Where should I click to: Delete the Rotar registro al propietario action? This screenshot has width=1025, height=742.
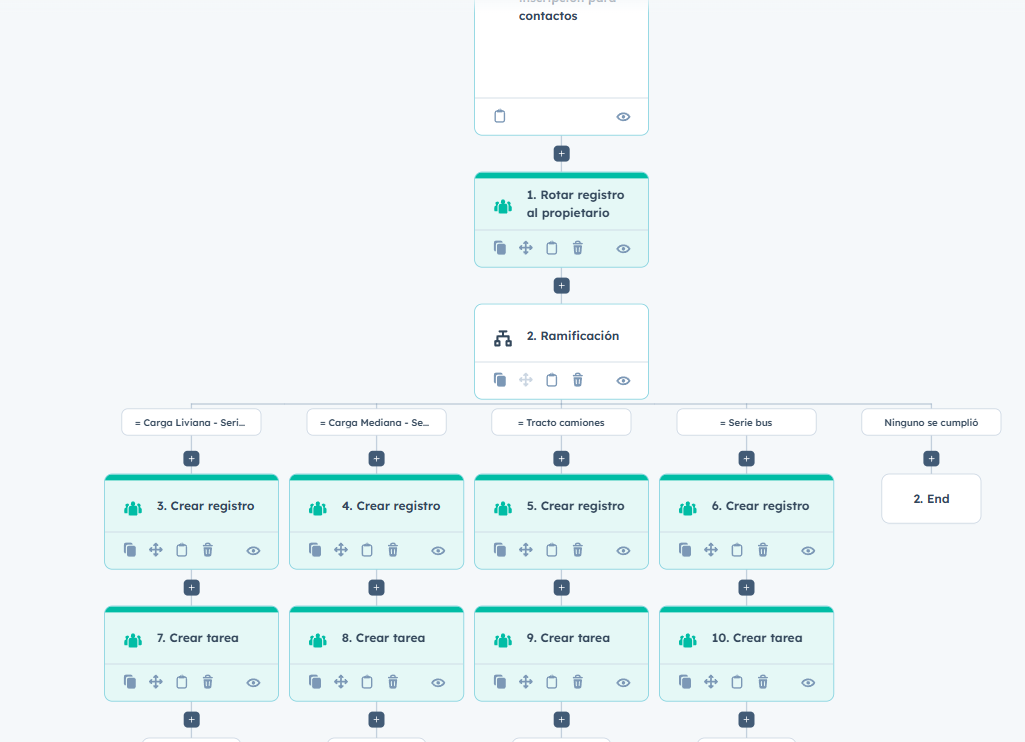[577, 248]
